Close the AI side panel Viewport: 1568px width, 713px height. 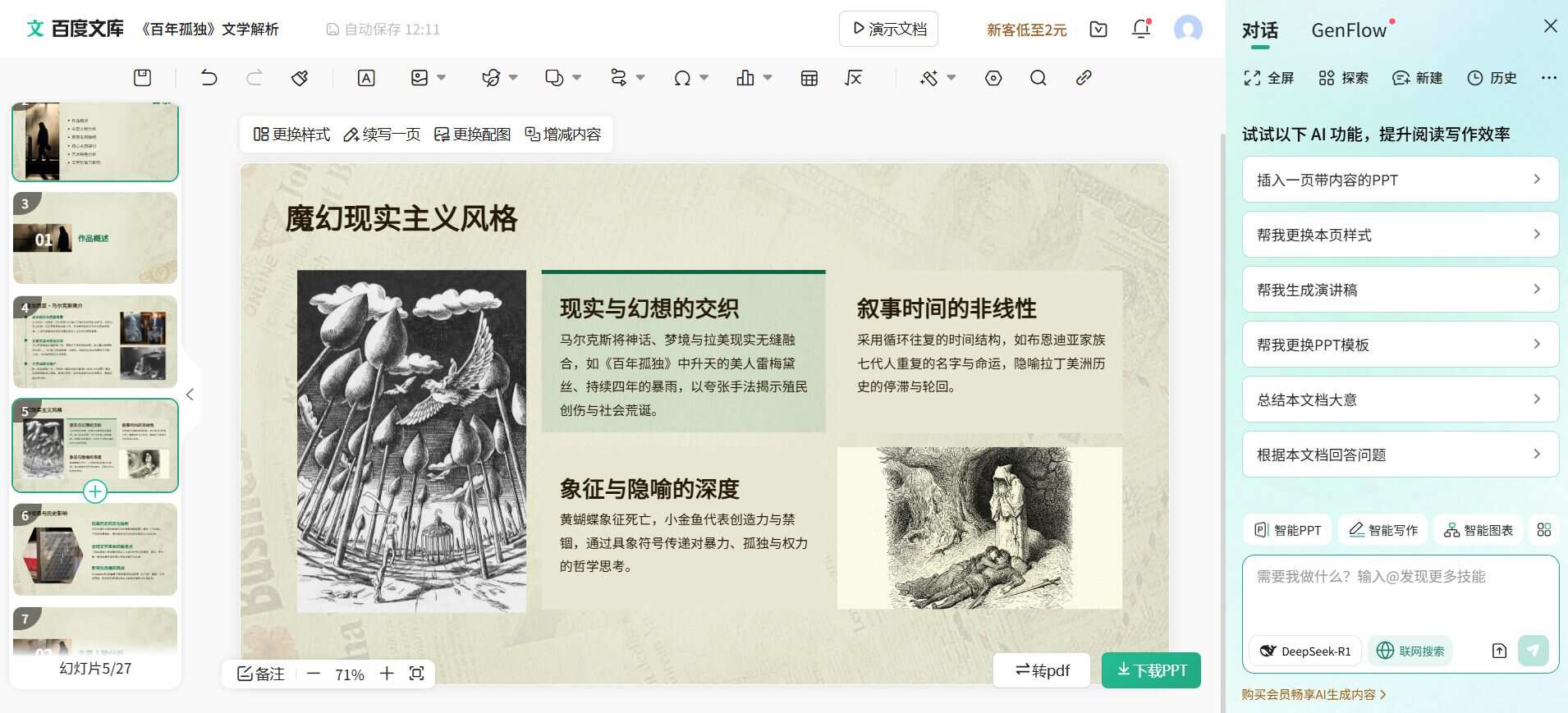[1550, 26]
